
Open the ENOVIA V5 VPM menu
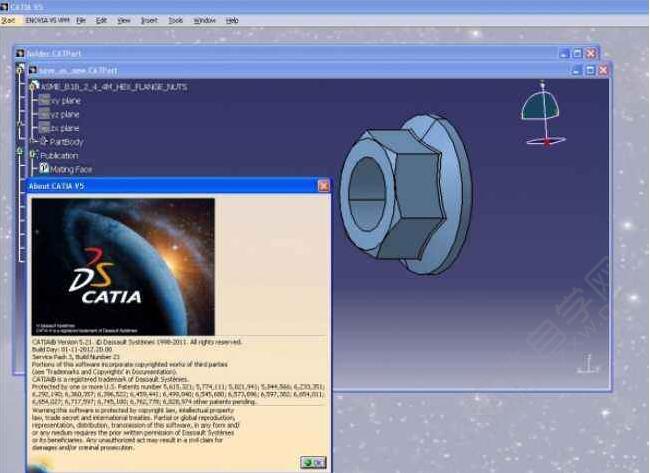pyautogui.click(x=47, y=20)
